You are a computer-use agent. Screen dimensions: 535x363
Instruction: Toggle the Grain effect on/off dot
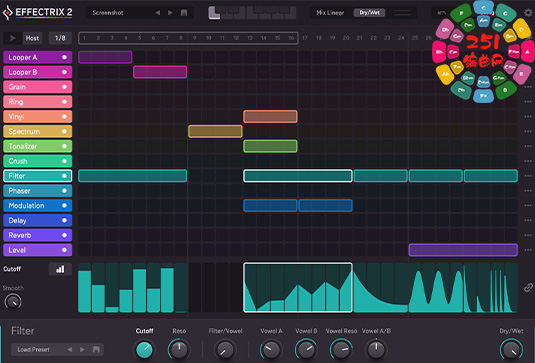point(64,87)
